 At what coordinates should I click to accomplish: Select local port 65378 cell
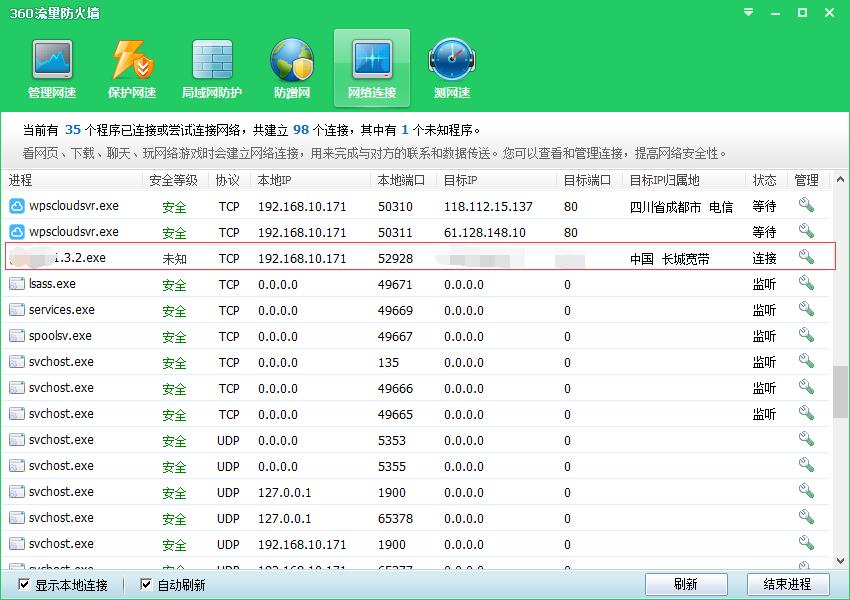click(x=395, y=519)
